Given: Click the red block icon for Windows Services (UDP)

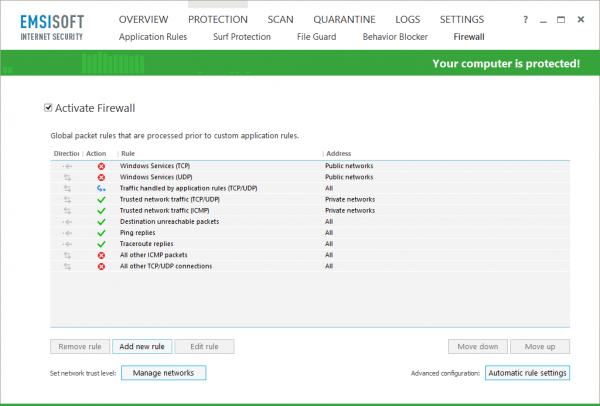Looking at the screenshot, I should [x=101, y=178].
